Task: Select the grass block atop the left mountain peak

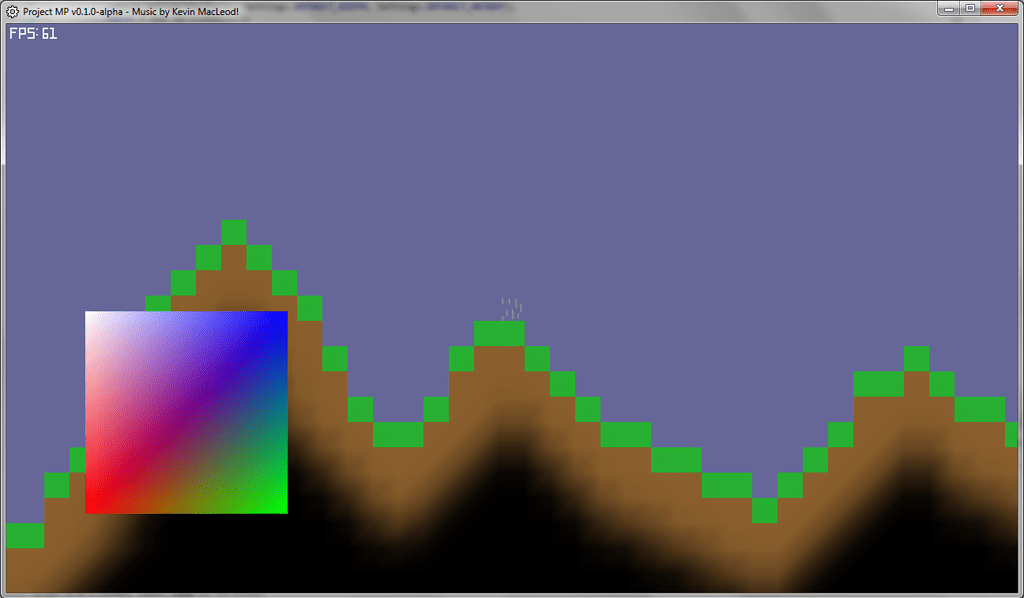Action: coord(233,231)
